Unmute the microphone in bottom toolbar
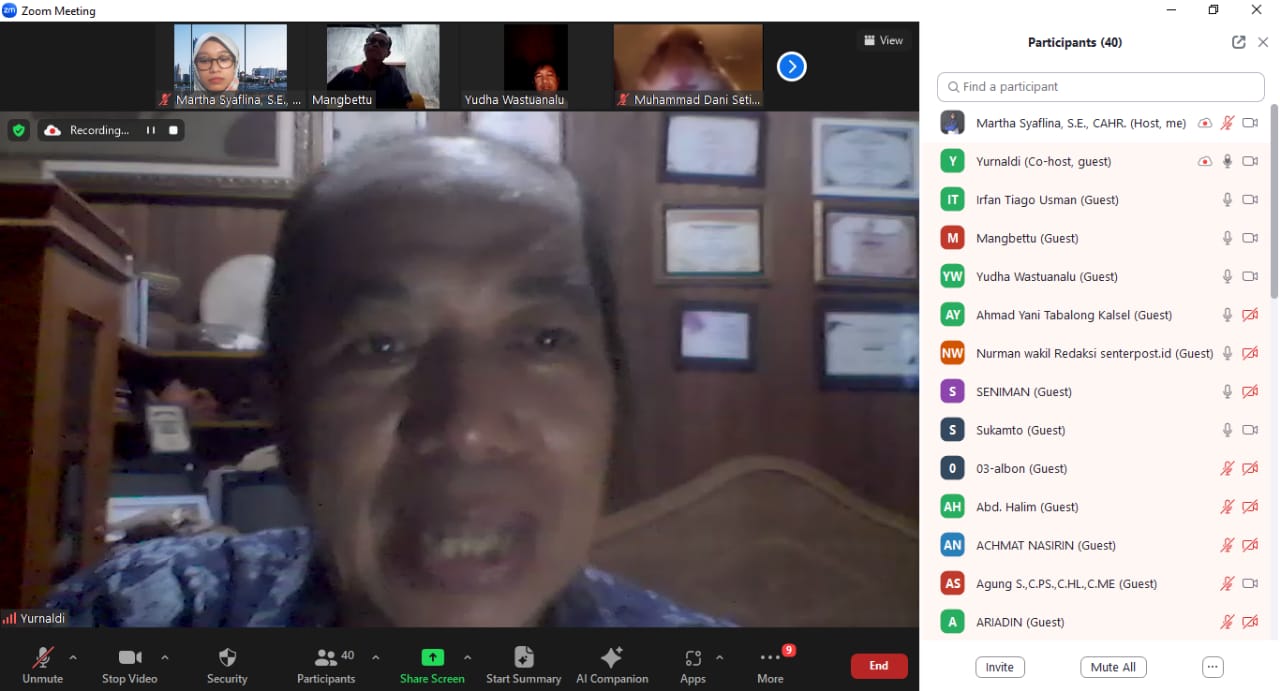 (x=42, y=665)
